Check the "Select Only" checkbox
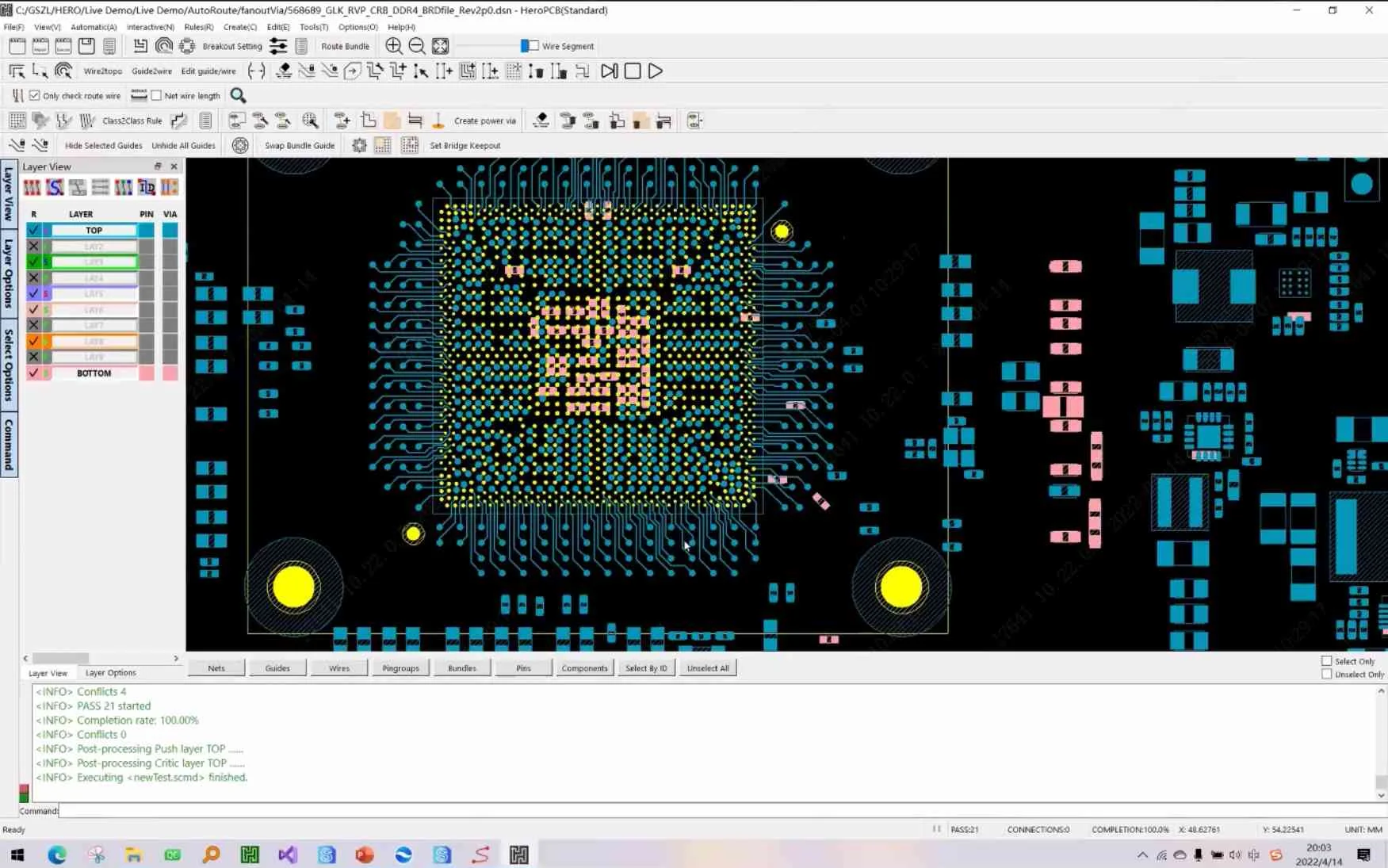The width and height of the screenshot is (1388, 868). (x=1326, y=660)
